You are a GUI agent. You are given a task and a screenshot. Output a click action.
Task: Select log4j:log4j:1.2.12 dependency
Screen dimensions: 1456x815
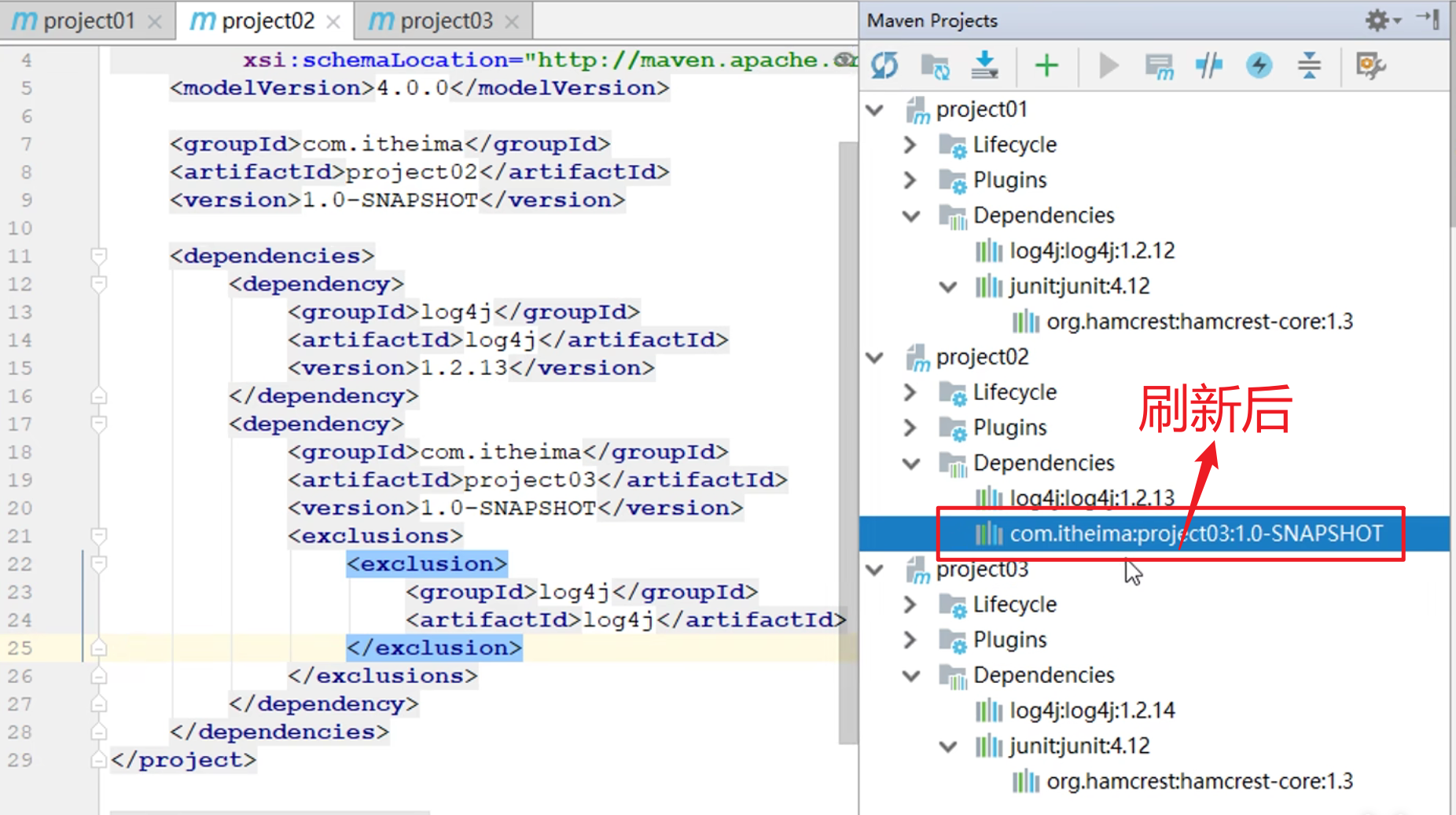pos(1092,251)
